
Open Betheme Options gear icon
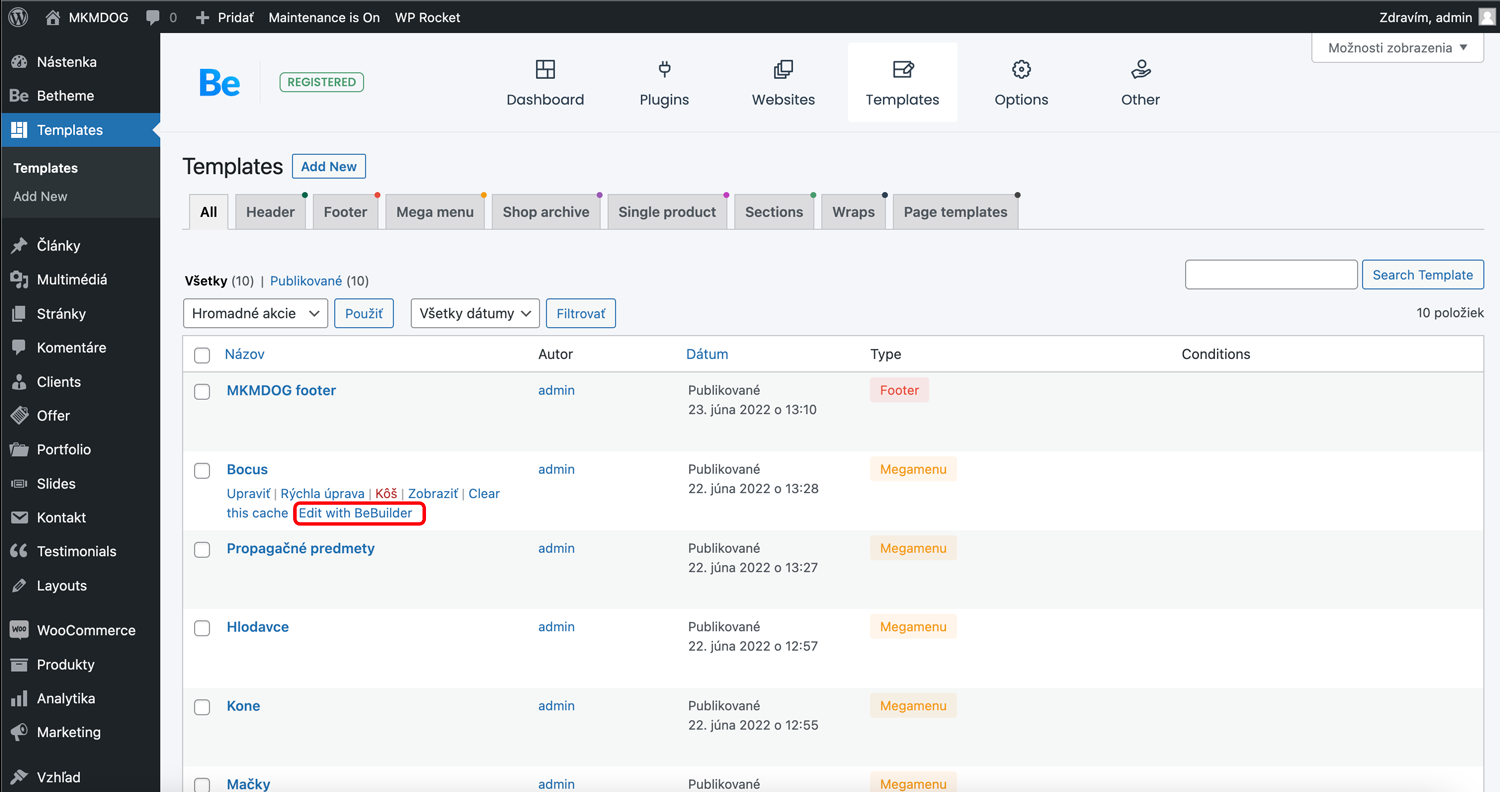[1021, 69]
